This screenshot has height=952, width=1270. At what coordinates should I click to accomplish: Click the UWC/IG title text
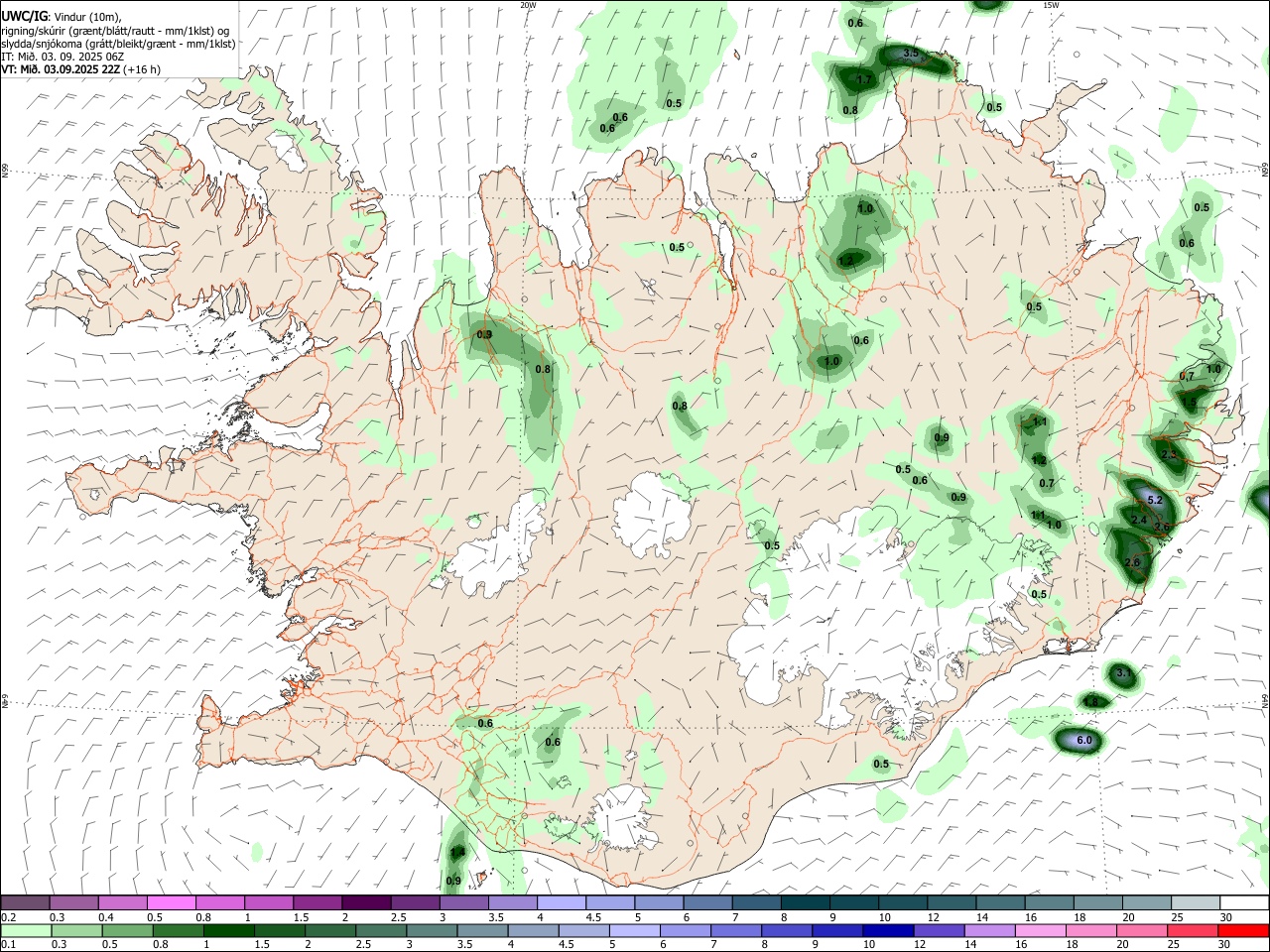coord(24,17)
